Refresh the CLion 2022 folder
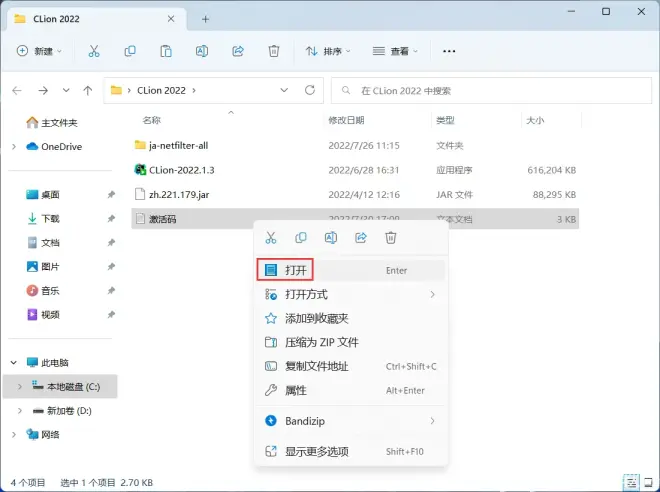Viewport: 660px width, 492px height. tap(310, 90)
